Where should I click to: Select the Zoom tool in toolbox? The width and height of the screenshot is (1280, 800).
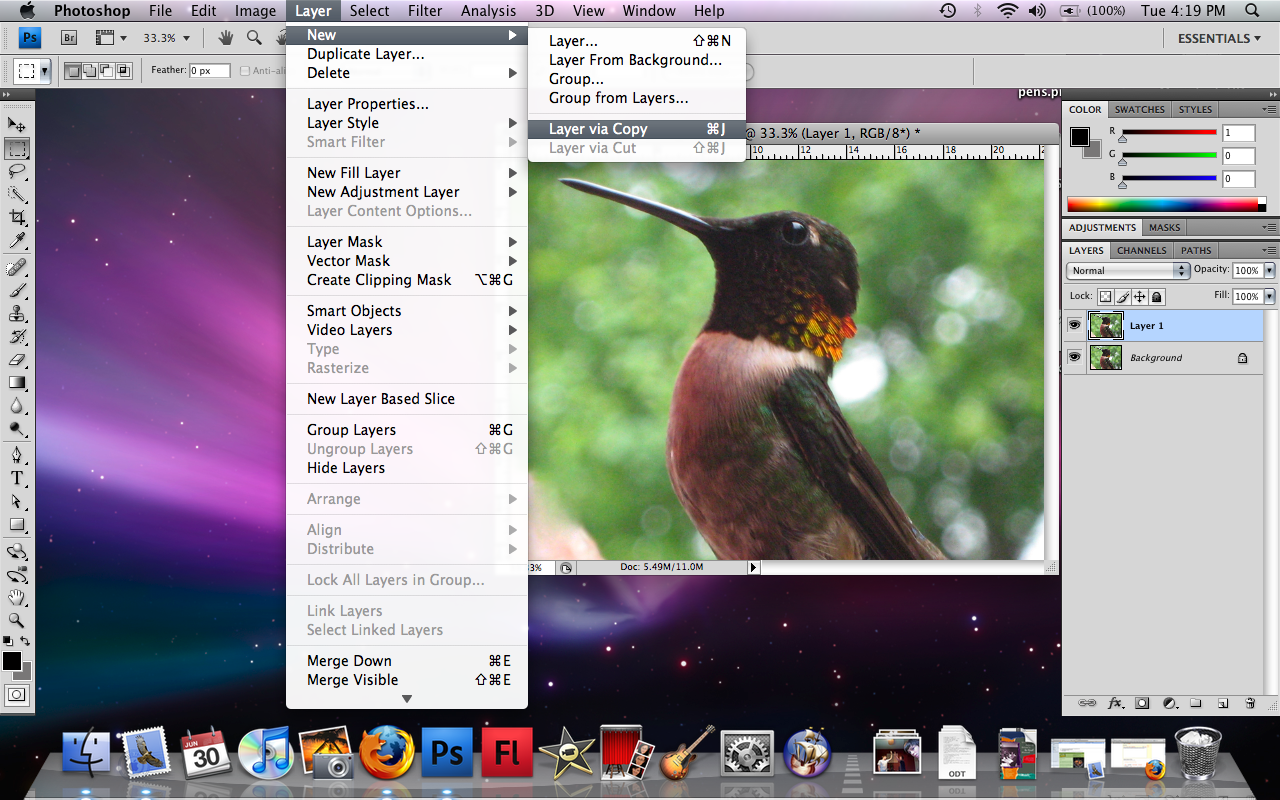click(x=17, y=621)
